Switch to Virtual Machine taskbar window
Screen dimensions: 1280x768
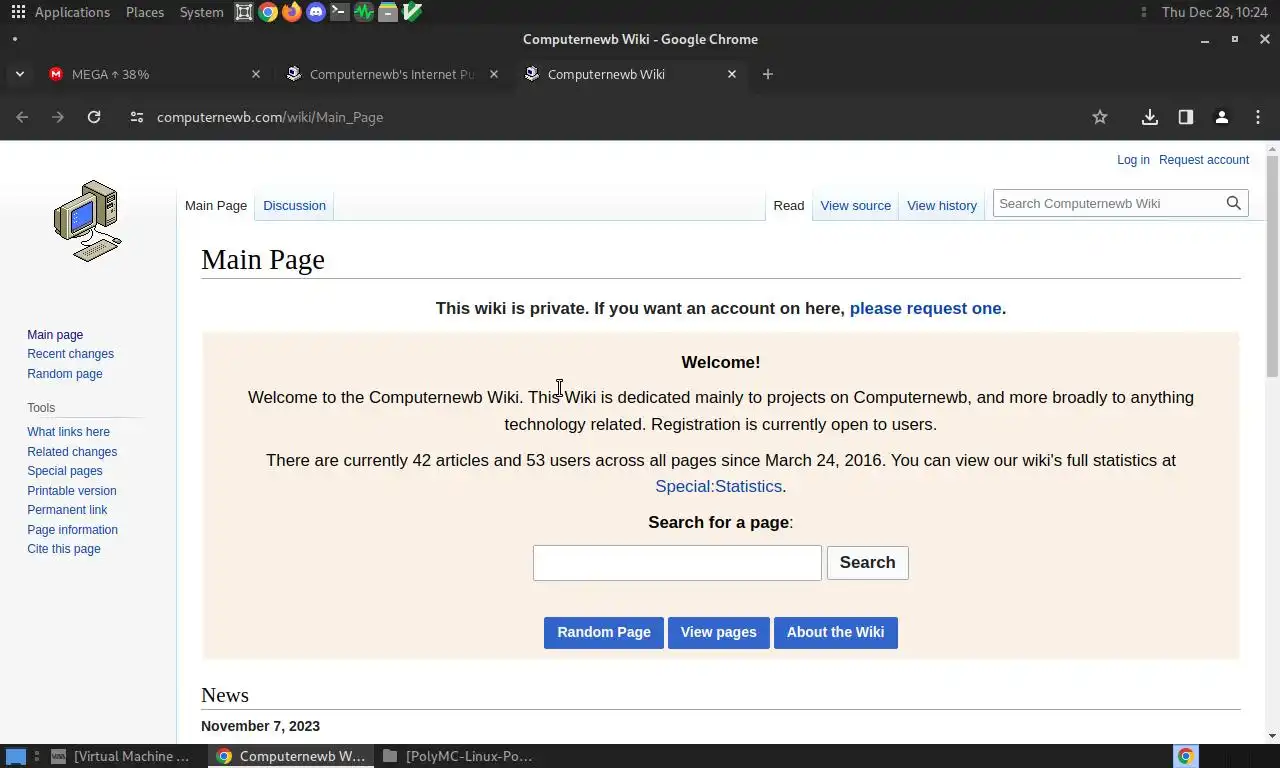point(122,756)
